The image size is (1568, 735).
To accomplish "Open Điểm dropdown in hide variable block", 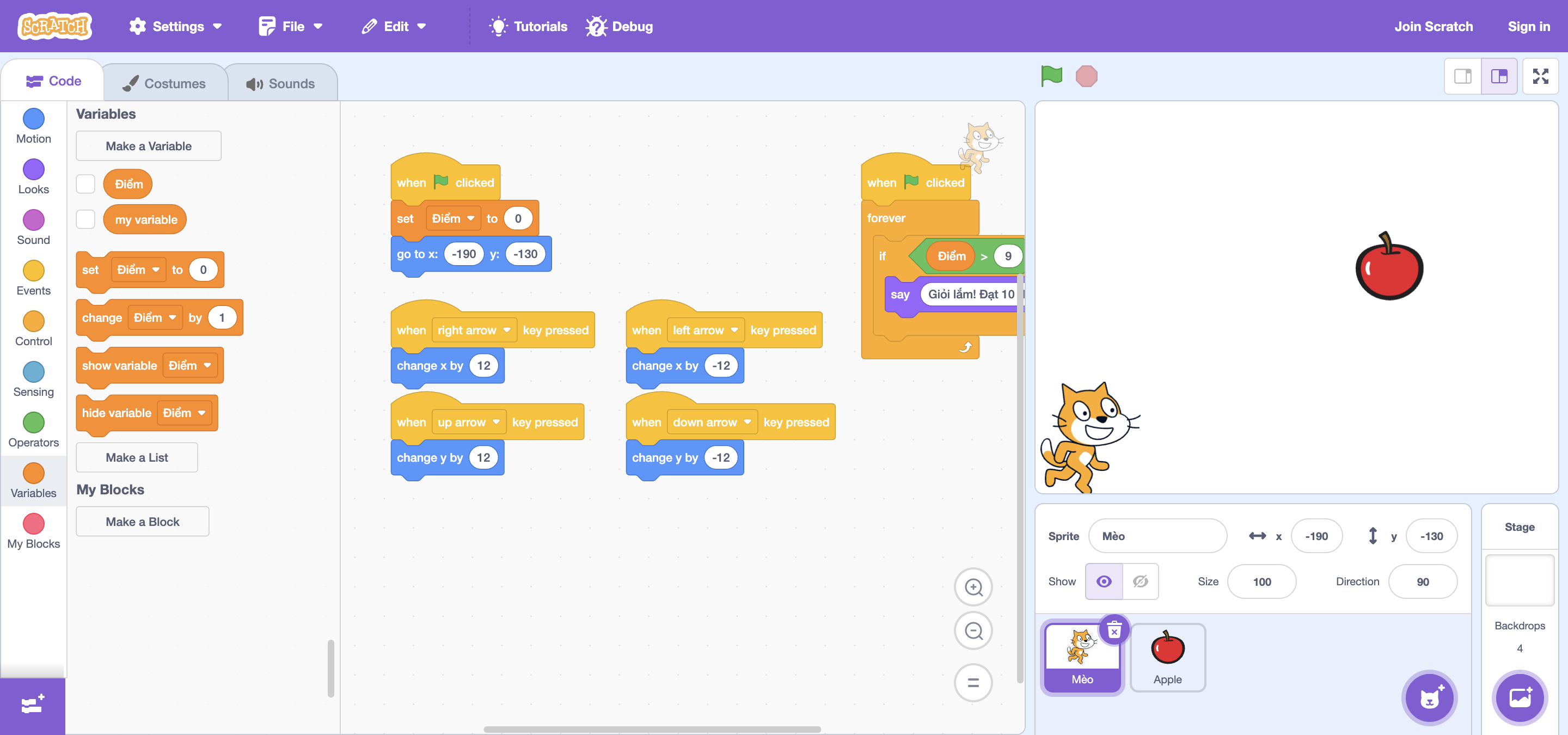I will [x=184, y=413].
